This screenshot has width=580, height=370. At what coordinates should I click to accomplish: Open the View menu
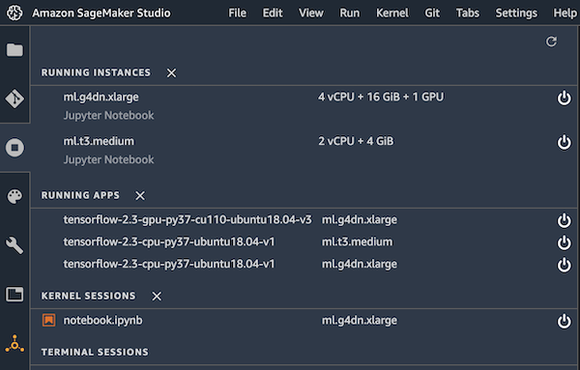coord(311,13)
